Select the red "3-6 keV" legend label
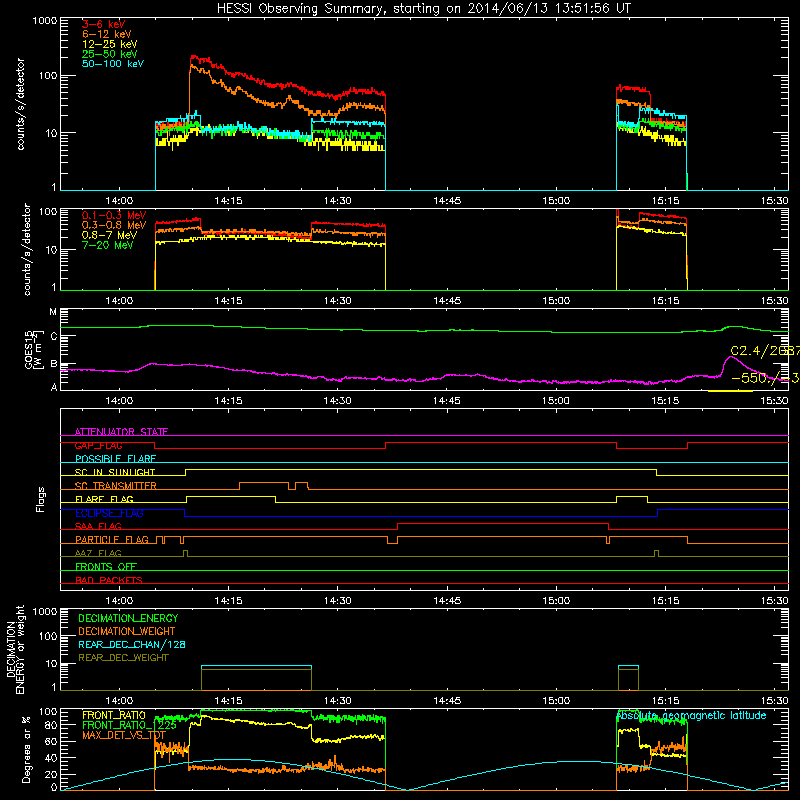800x800 pixels. (104, 24)
